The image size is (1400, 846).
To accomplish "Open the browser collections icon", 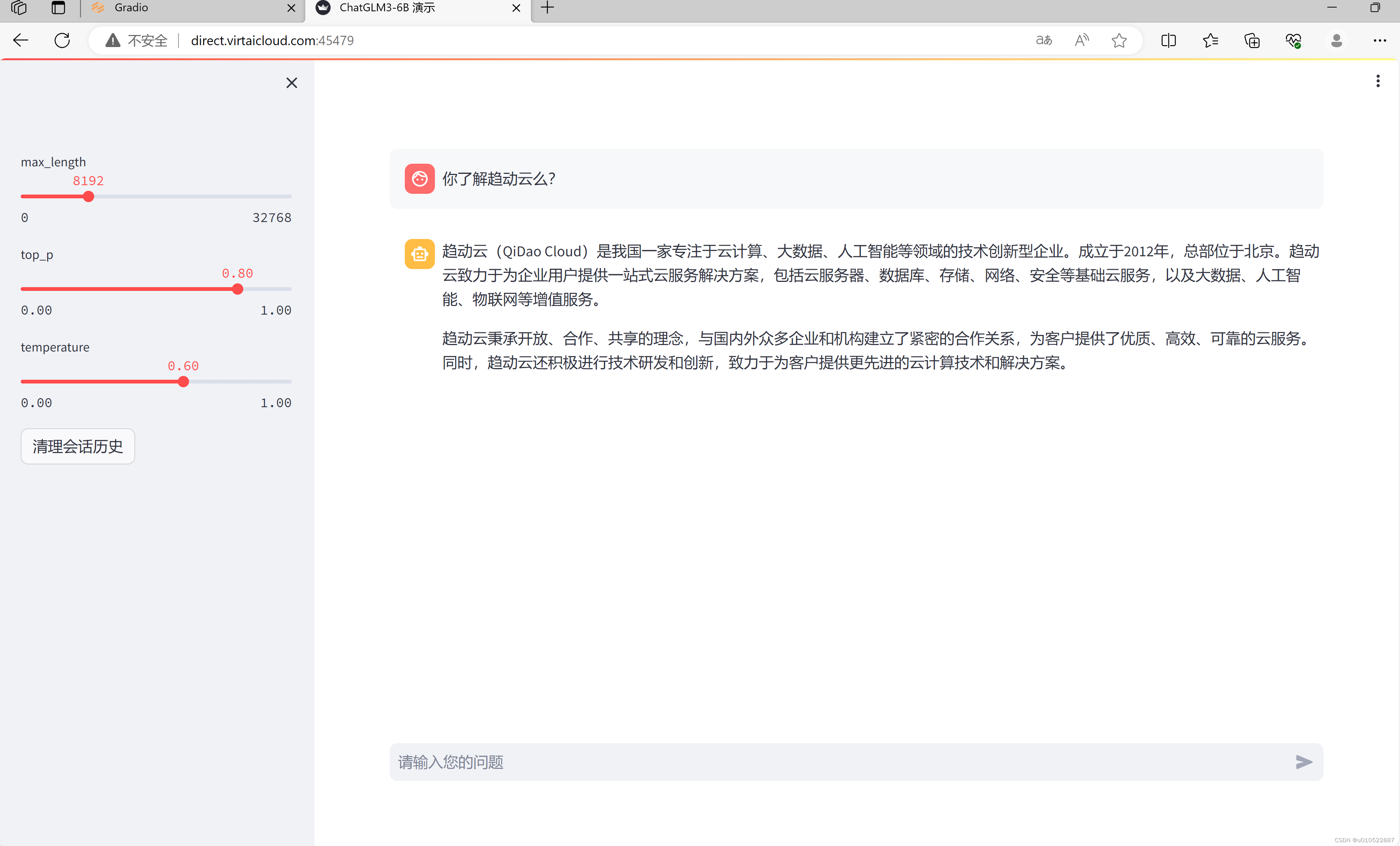I will point(1252,40).
